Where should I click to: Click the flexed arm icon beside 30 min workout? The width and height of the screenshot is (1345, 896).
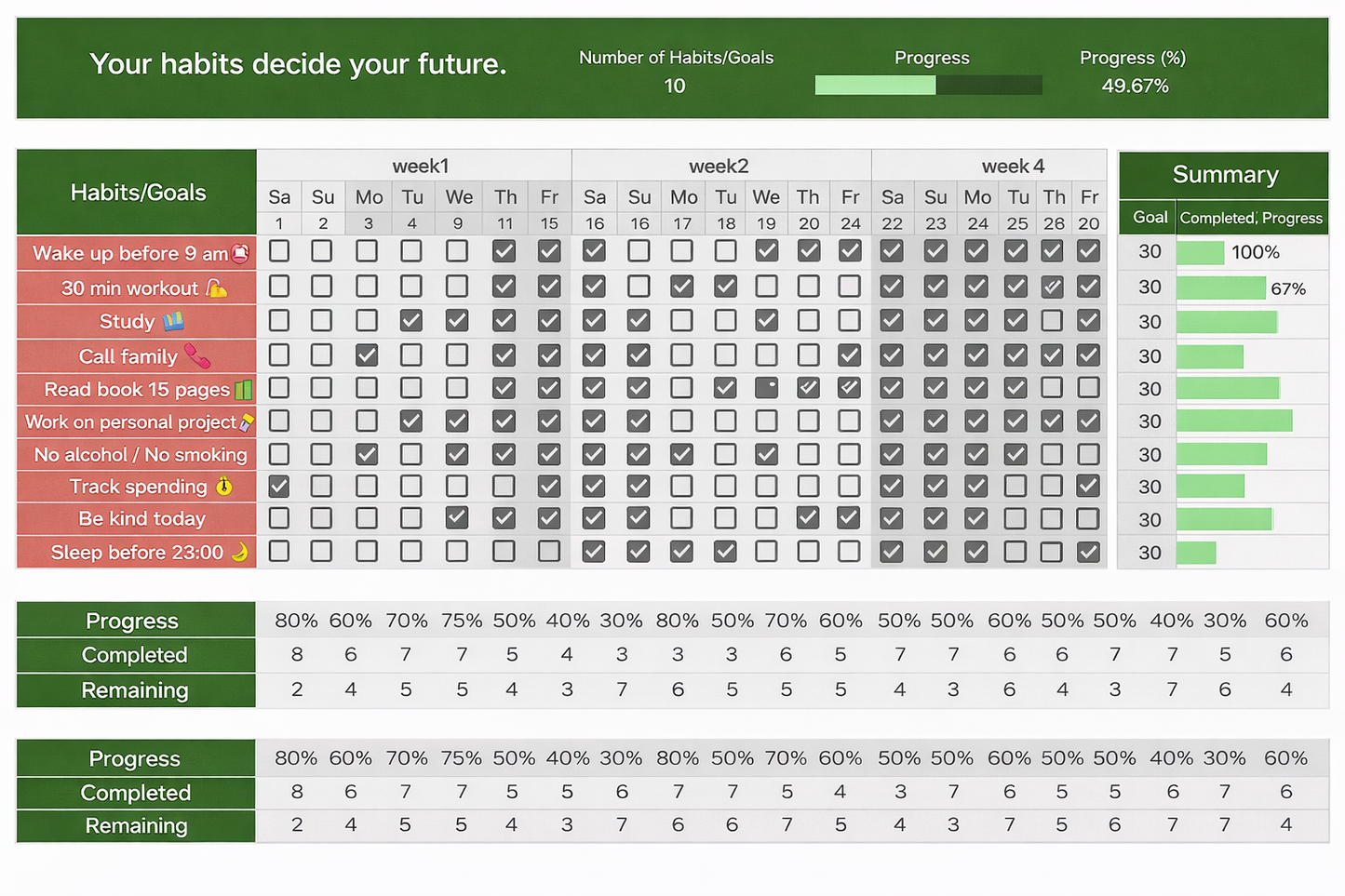coord(216,288)
